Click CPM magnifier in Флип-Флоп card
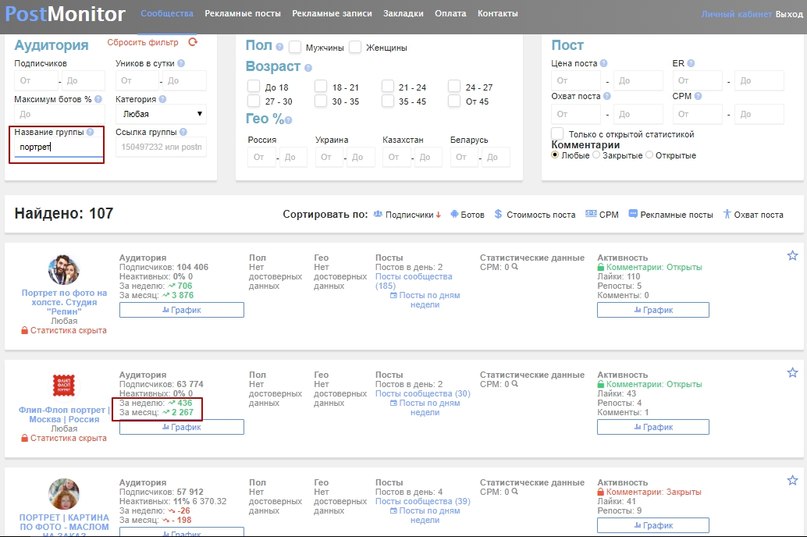The width and height of the screenshot is (807, 537). pyautogui.click(x=515, y=384)
